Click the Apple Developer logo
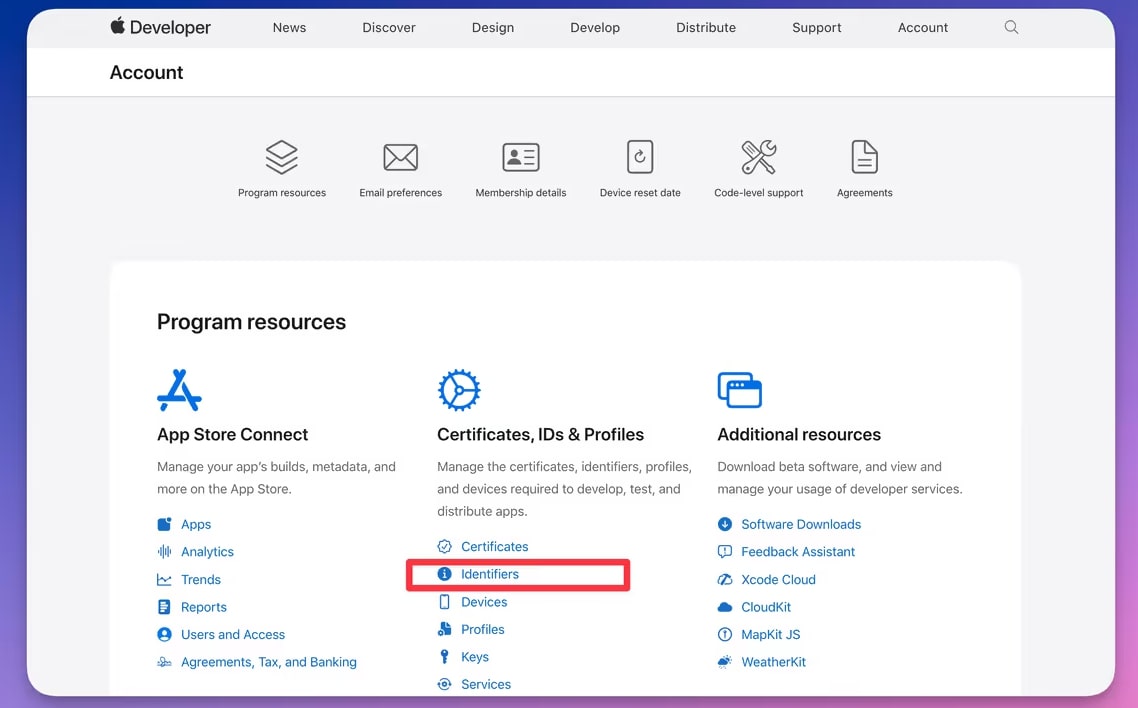The height and width of the screenshot is (708, 1138). (x=159, y=27)
